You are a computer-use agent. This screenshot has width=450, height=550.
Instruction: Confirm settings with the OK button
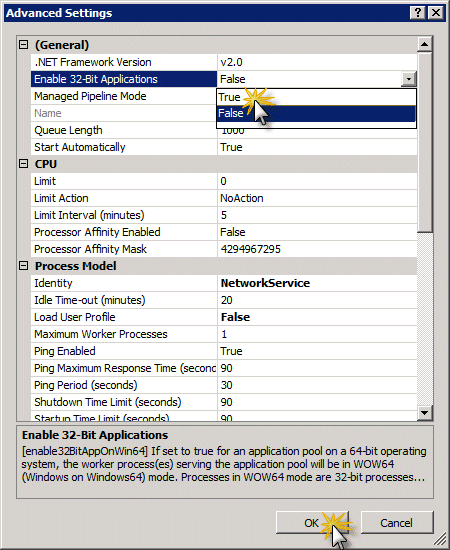[312, 523]
